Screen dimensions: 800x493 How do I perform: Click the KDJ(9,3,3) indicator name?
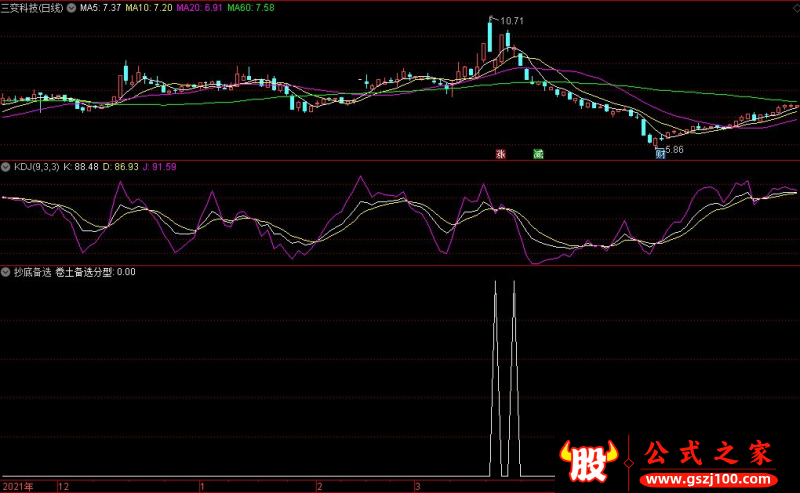pyautogui.click(x=36, y=167)
